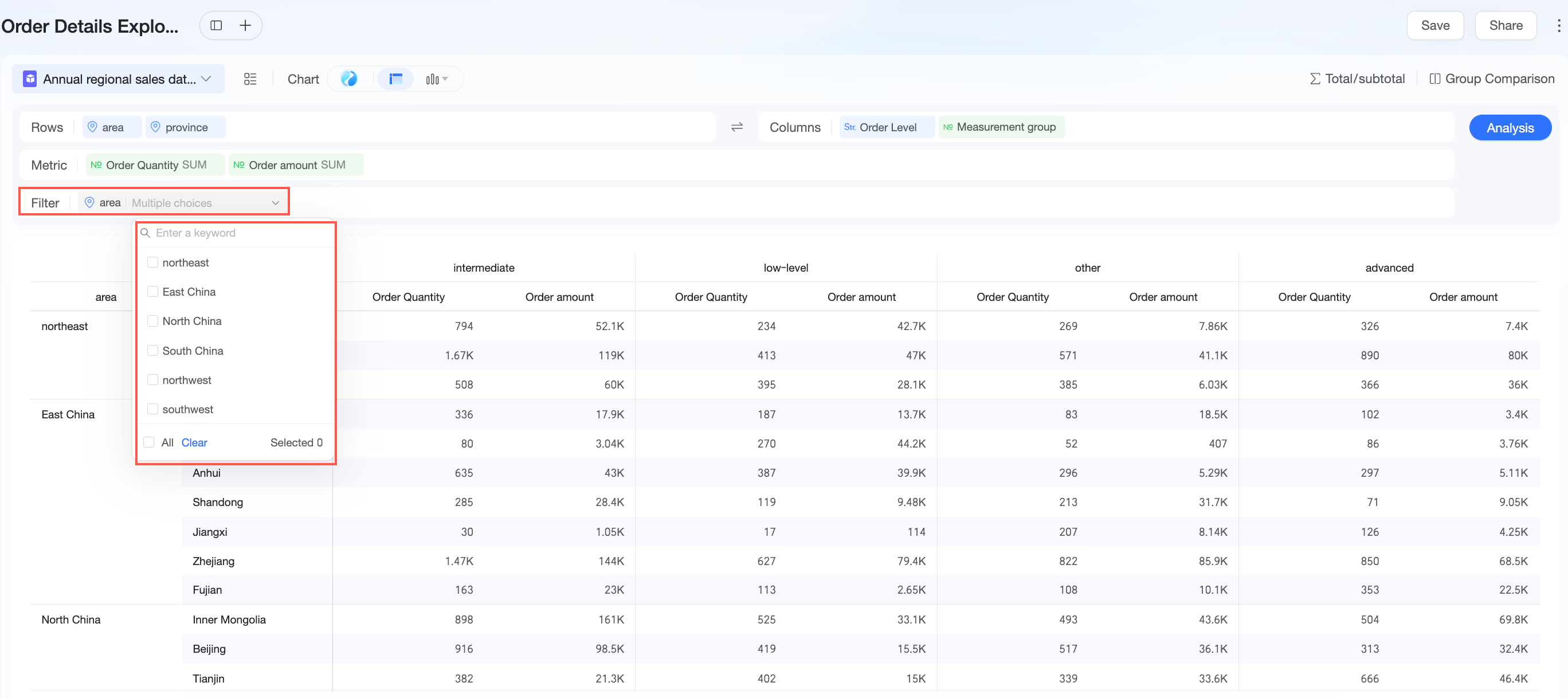Save the exploration

click(x=1435, y=26)
